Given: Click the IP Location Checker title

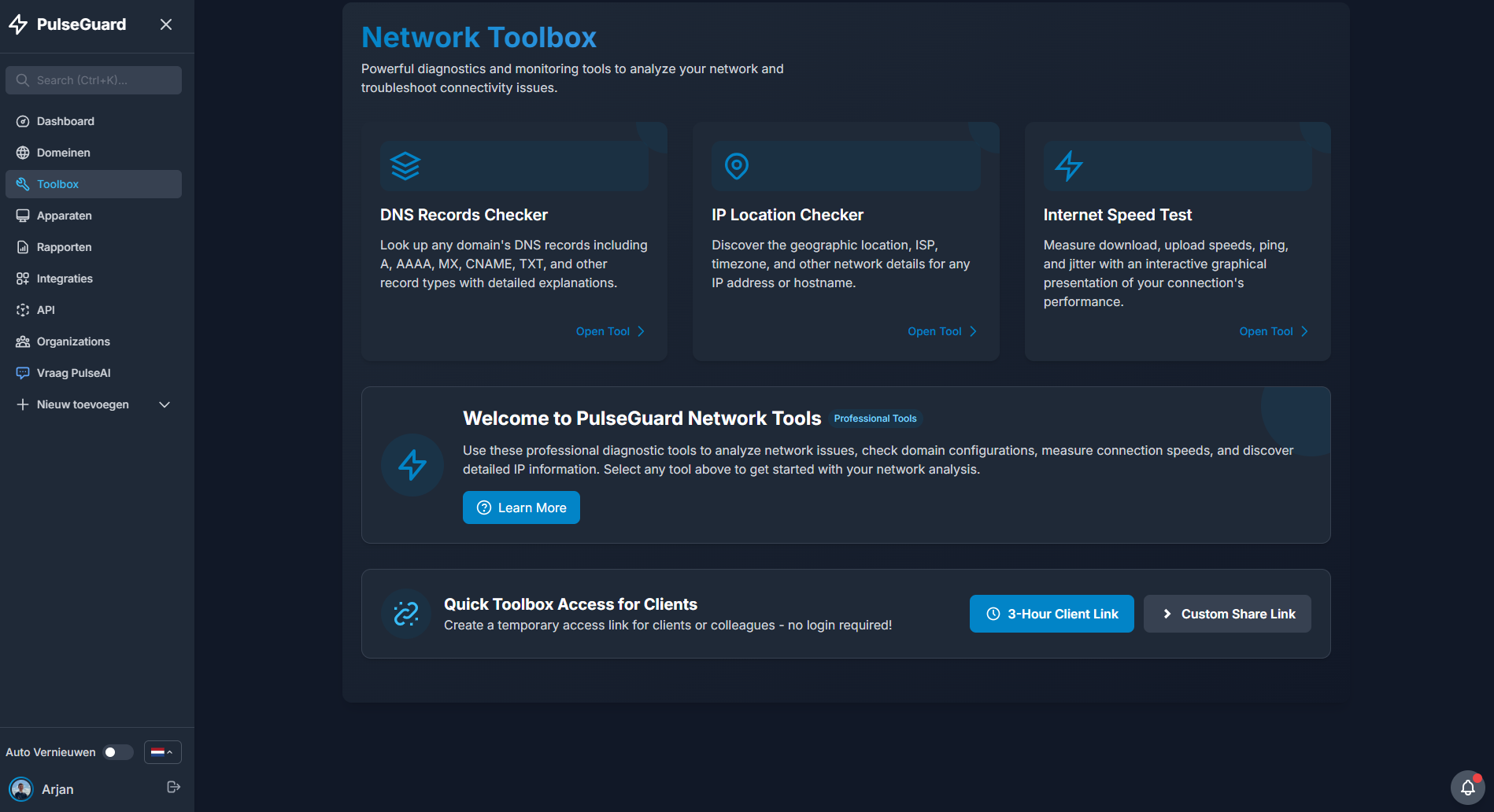Looking at the screenshot, I should [787, 215].
